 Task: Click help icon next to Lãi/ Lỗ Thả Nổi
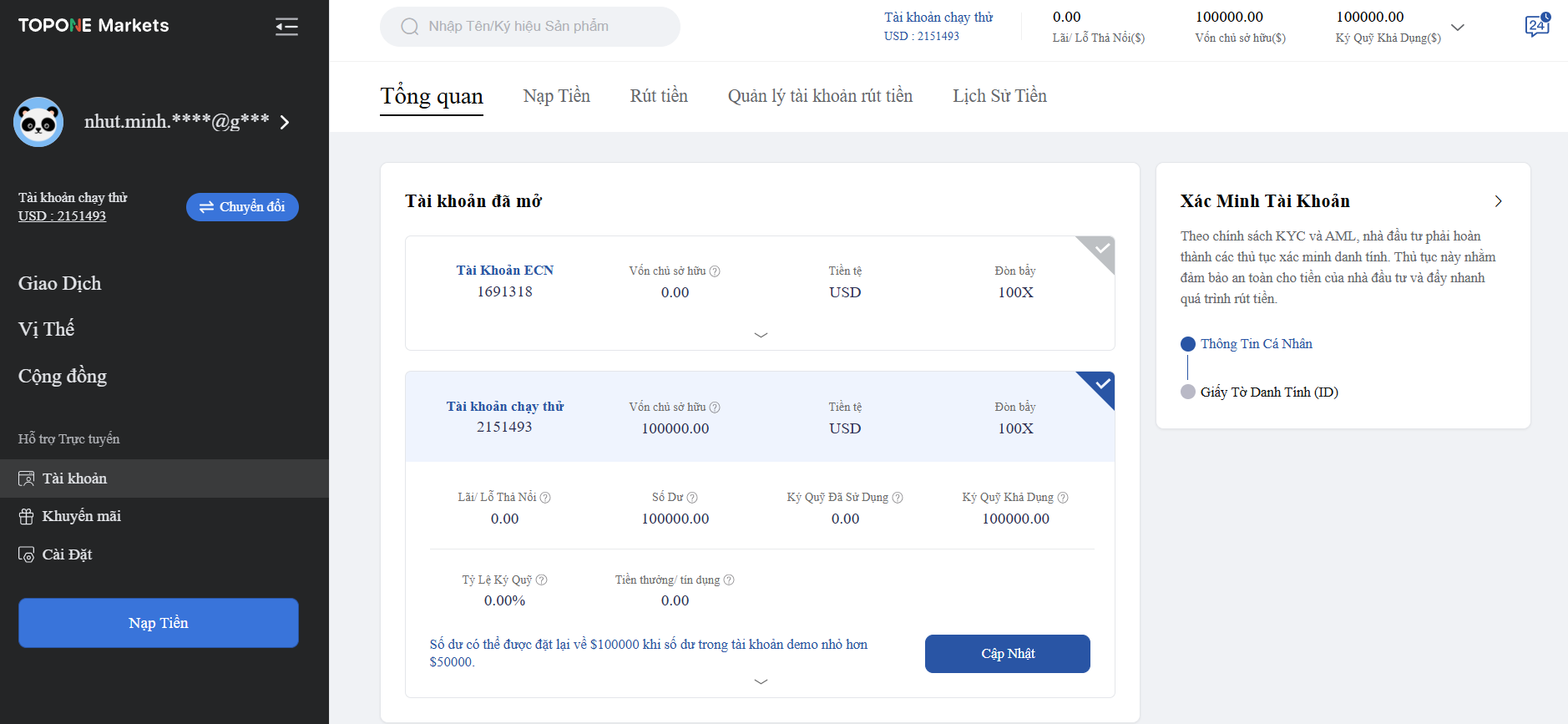545,498
